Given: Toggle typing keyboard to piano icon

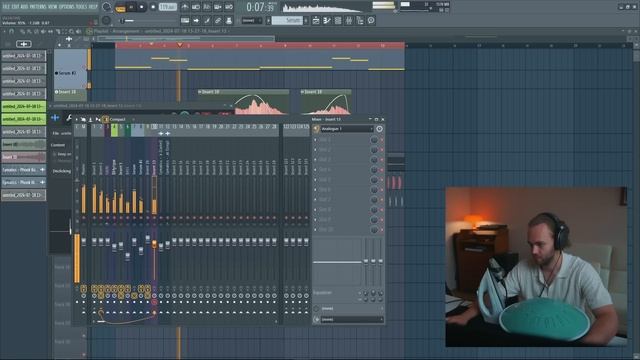Looking at the screenshot, I should click(x=185, y=20).
